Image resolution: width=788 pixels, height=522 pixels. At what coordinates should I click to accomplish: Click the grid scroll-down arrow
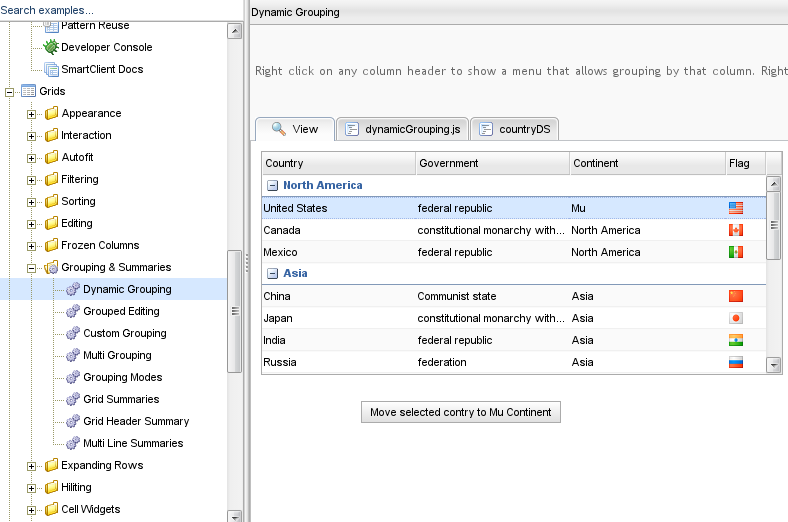click(774, 365)
